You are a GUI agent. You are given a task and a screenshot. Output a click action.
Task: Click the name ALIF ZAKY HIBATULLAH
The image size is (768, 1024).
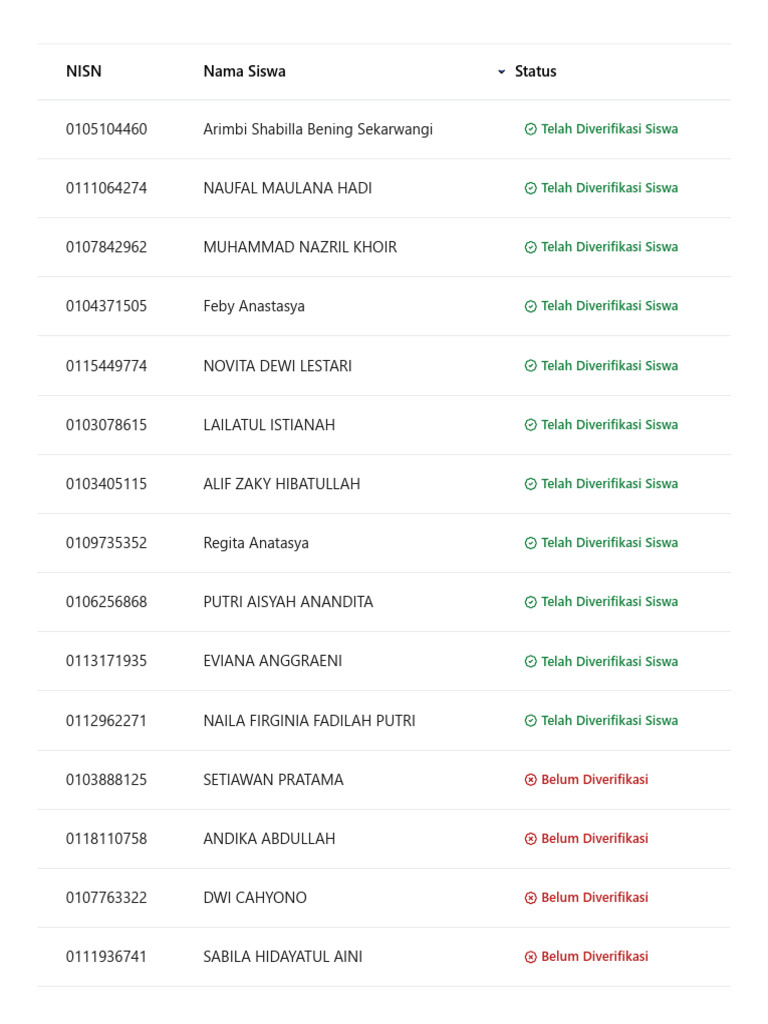pyautogui.click(x=281, y=484)
